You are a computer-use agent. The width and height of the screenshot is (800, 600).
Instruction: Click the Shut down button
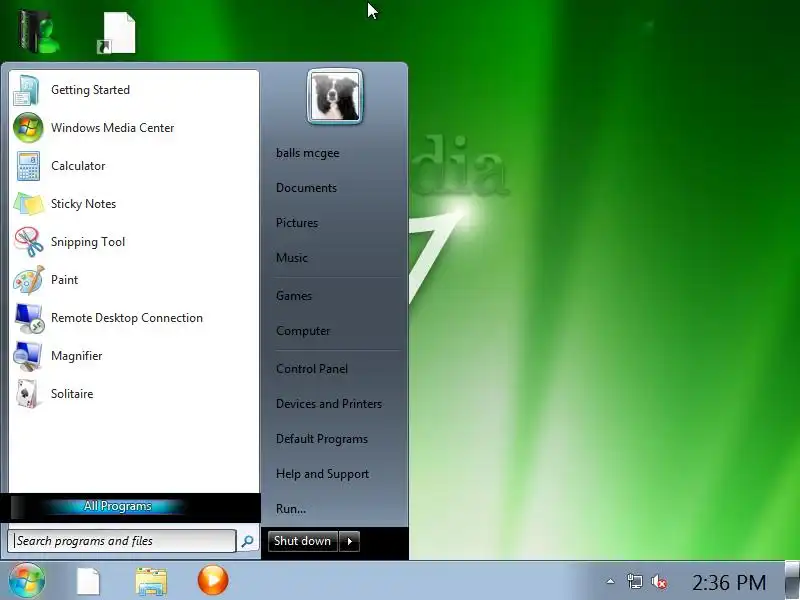(x=303, y=541)
